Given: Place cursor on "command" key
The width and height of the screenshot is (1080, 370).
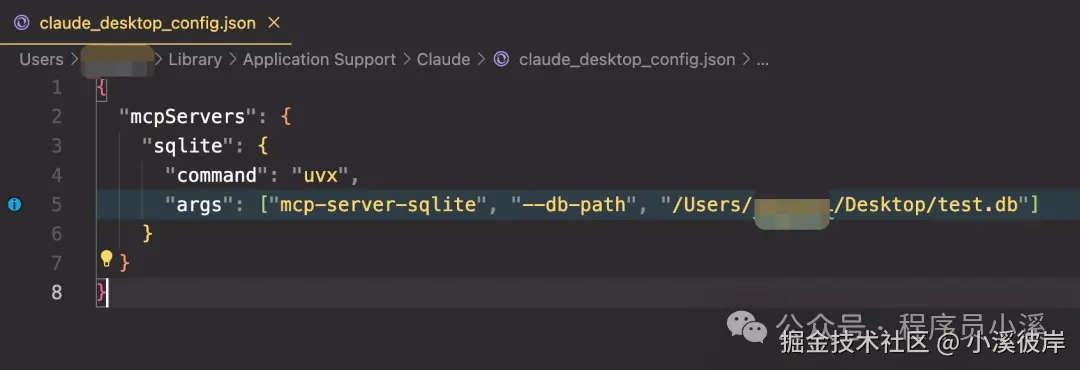Looking at the screenshot, I should pos(216,175).
